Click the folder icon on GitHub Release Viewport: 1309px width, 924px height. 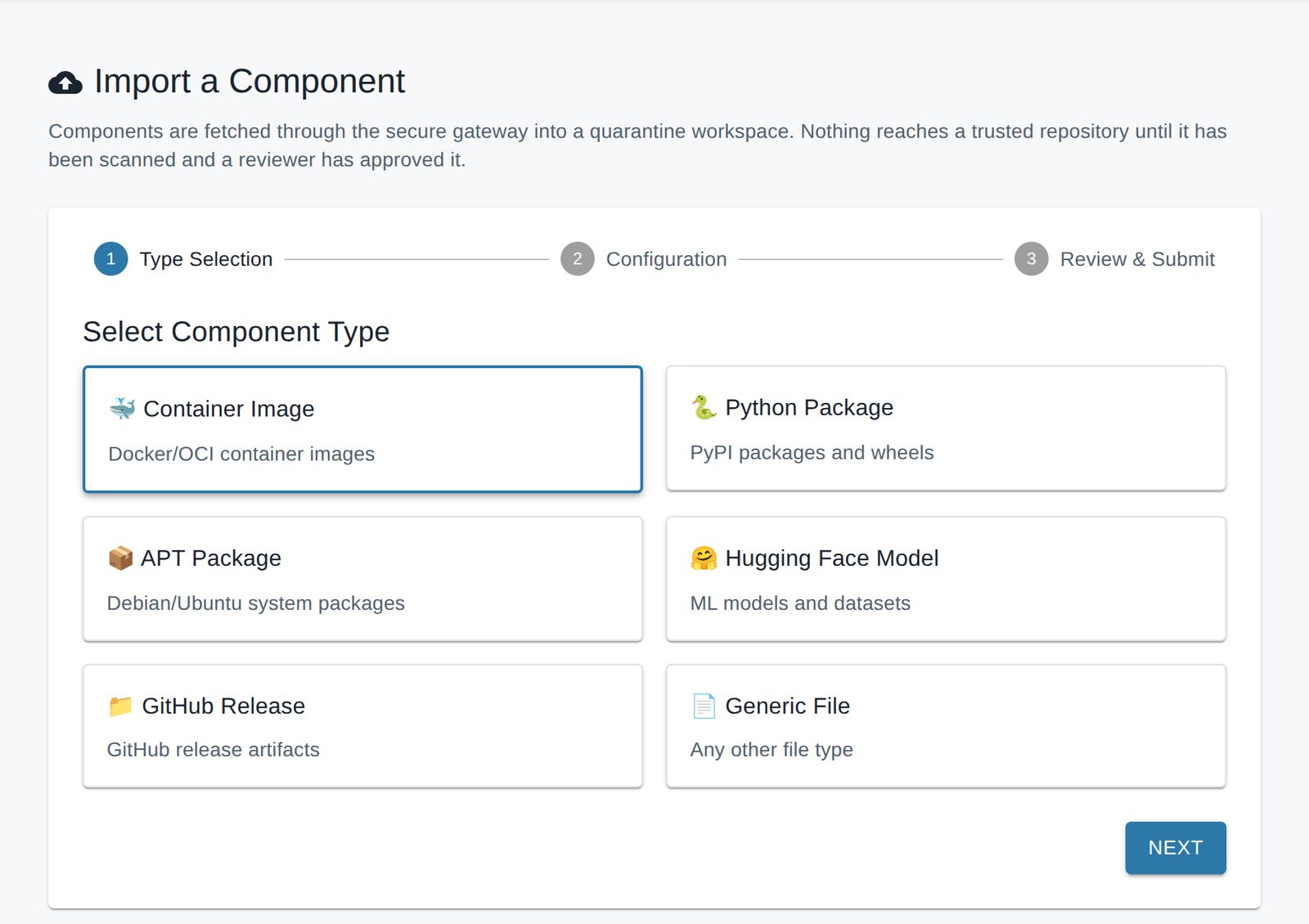click(x=120, y=706)
